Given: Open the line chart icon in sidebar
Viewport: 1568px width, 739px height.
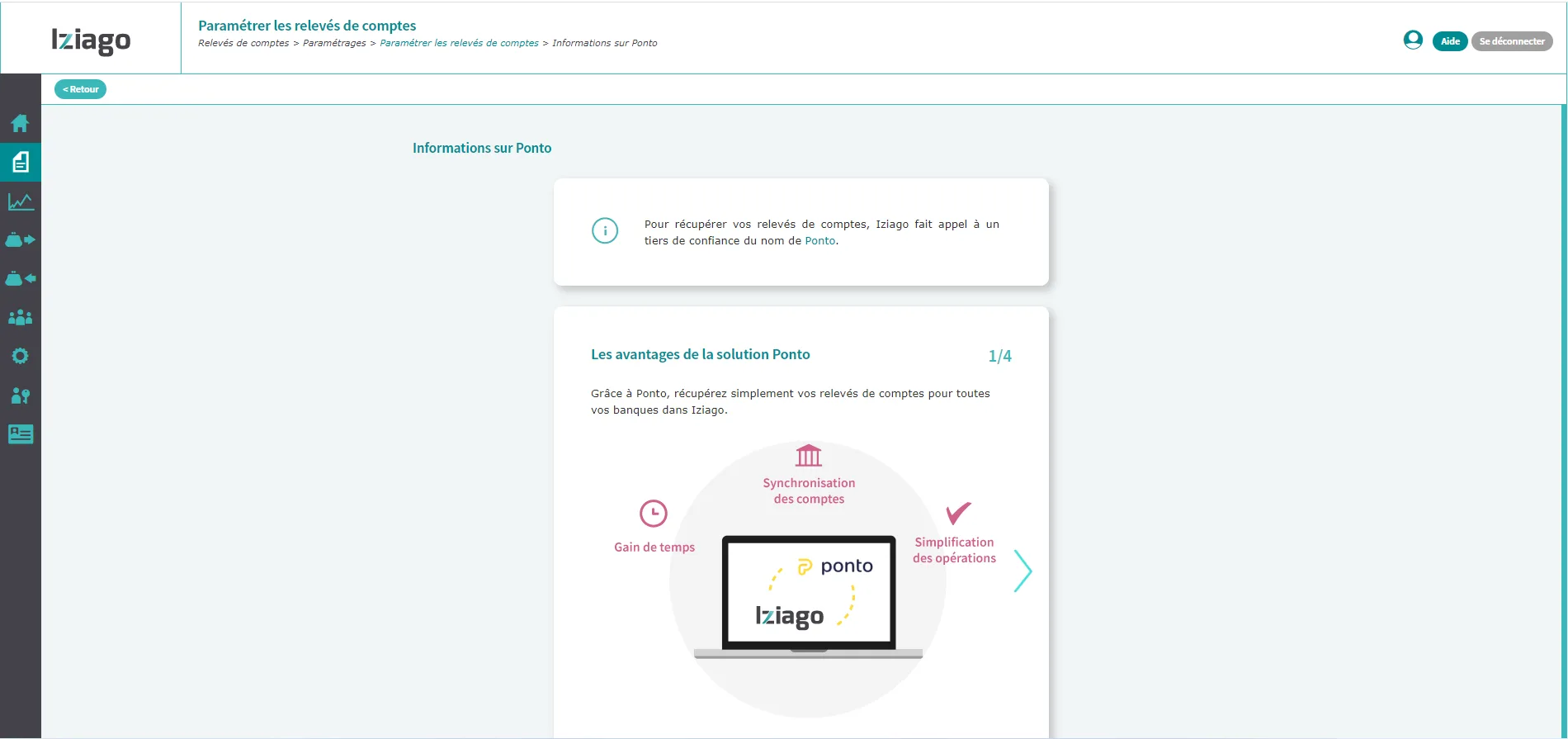Looking at the screenshot, I should (20, 201).
